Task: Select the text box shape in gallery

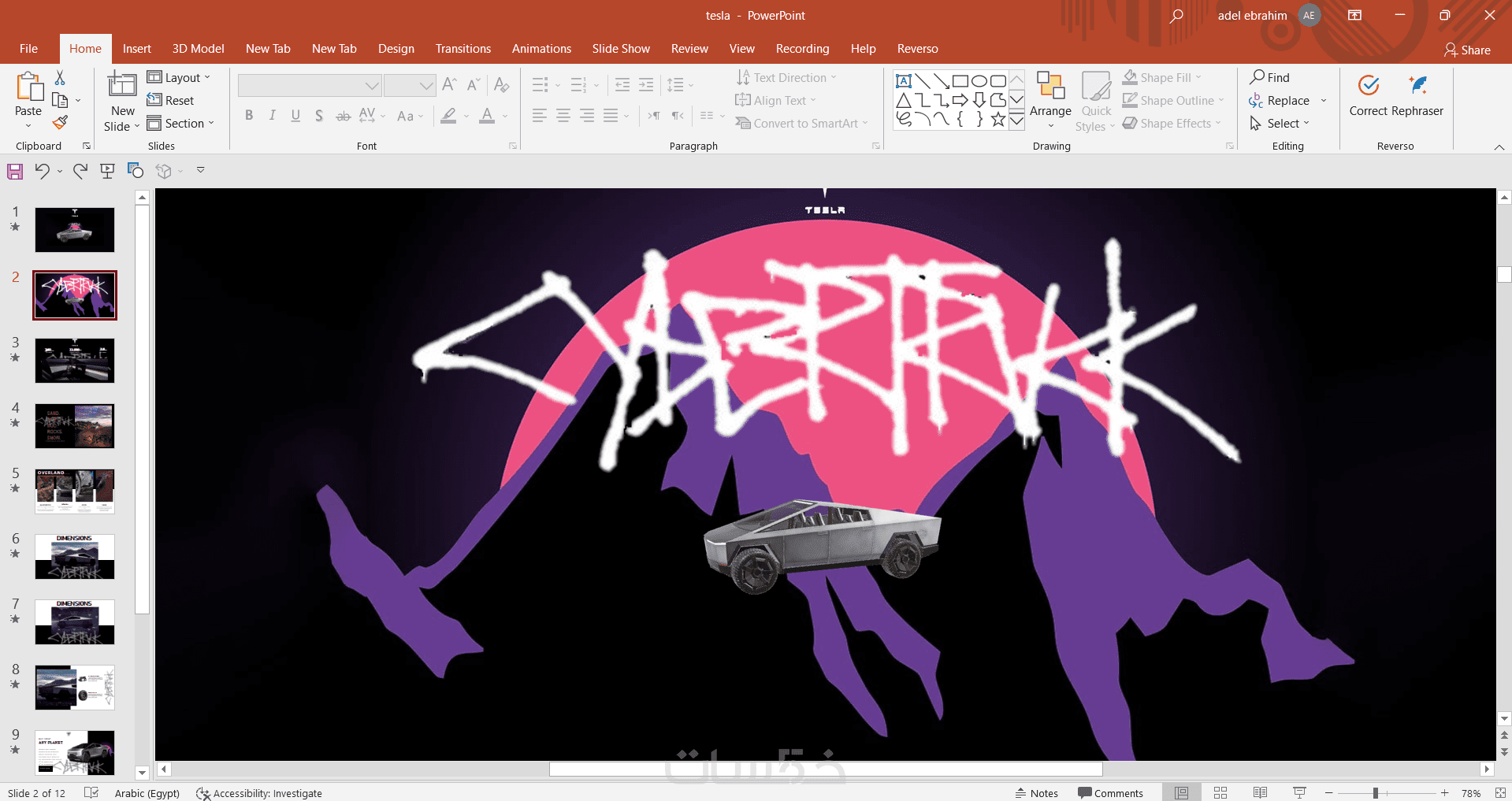Action: 904,81
